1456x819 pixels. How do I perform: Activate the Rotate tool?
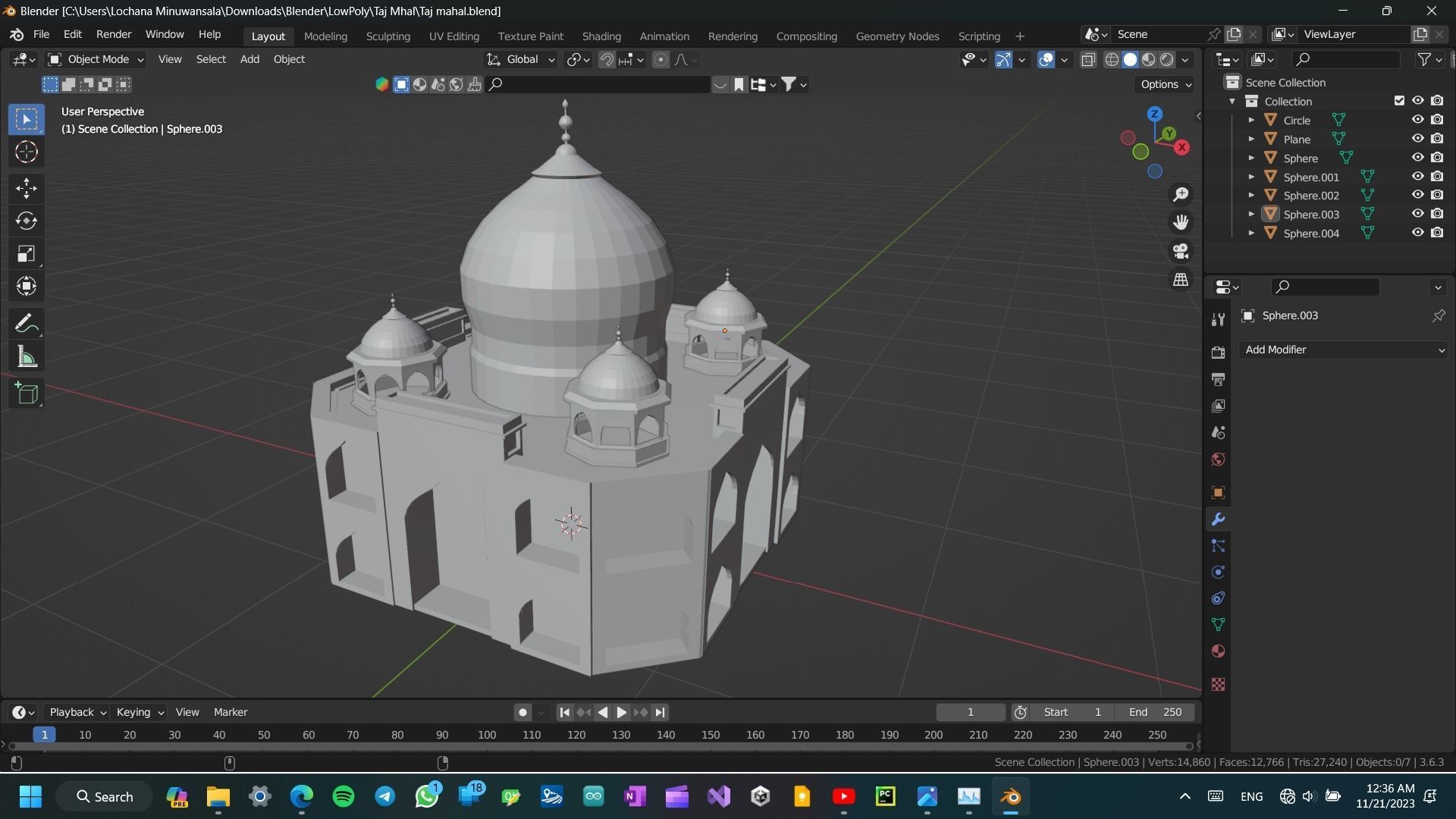(27, 221)
